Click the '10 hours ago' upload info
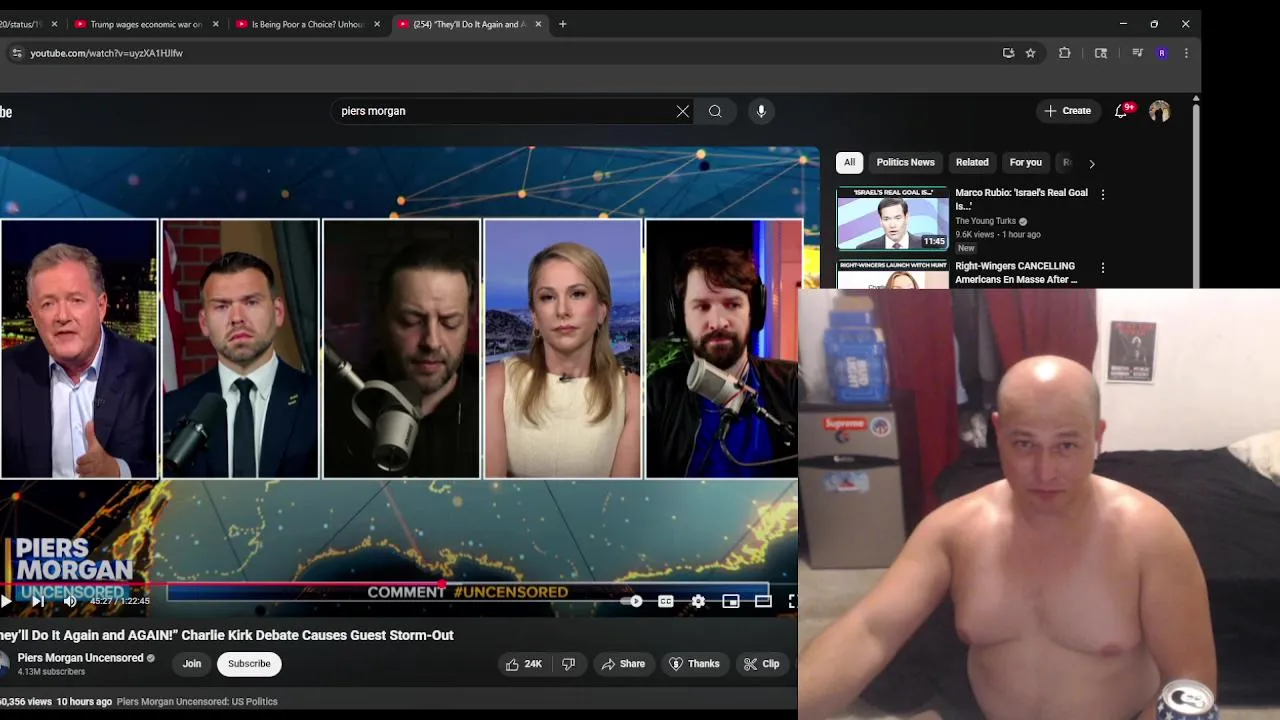 point(84,701)
